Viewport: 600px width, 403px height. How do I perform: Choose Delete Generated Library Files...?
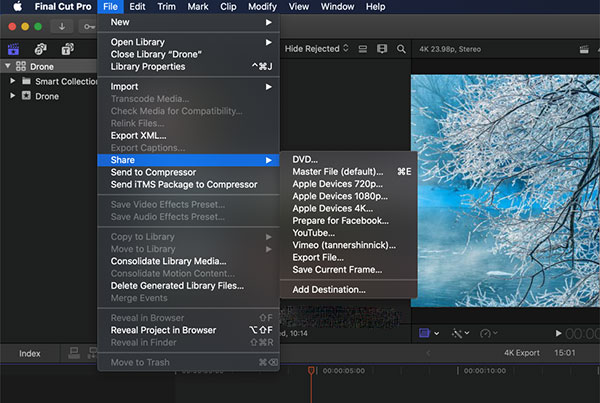188,286
